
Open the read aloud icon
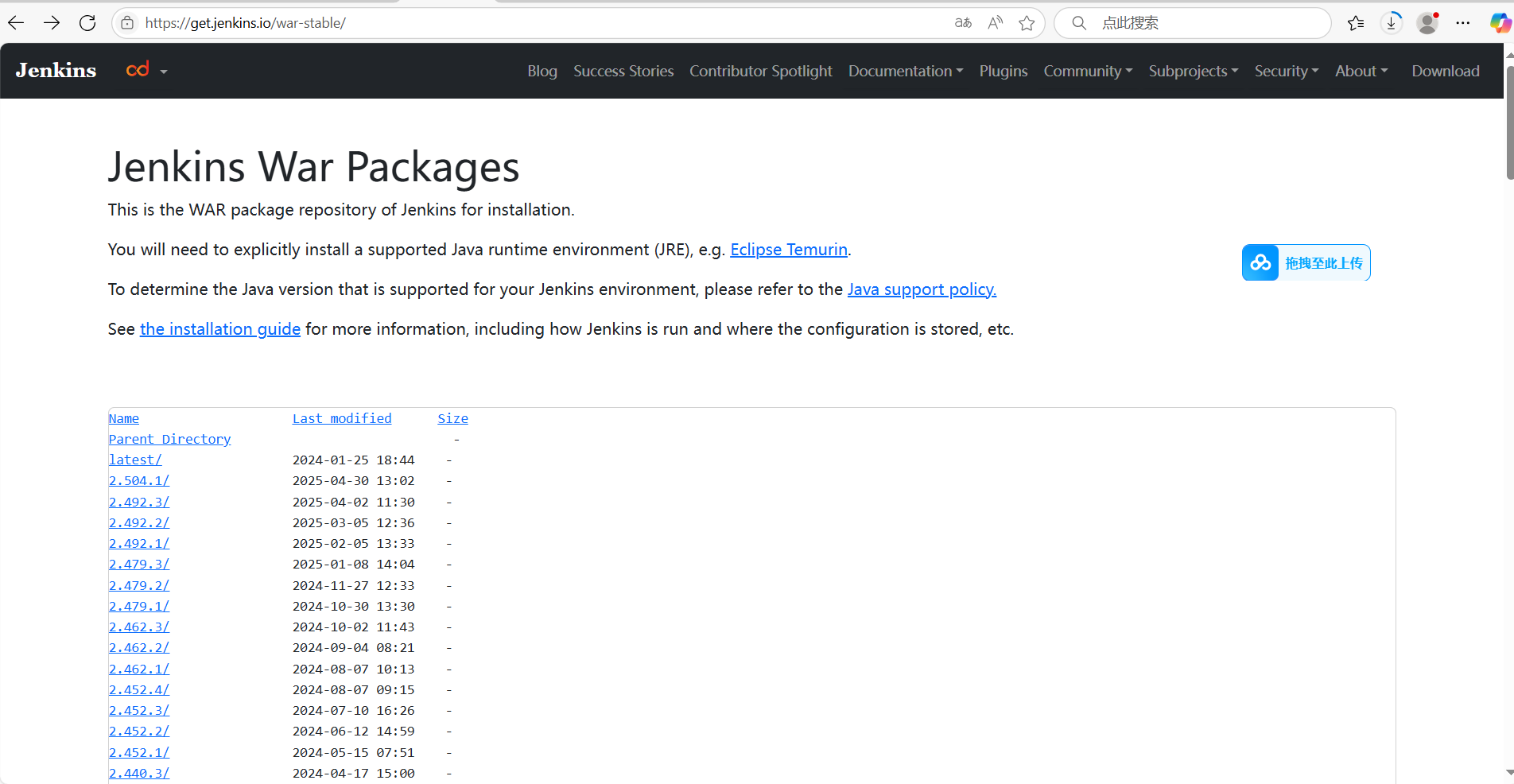[996, 23]
